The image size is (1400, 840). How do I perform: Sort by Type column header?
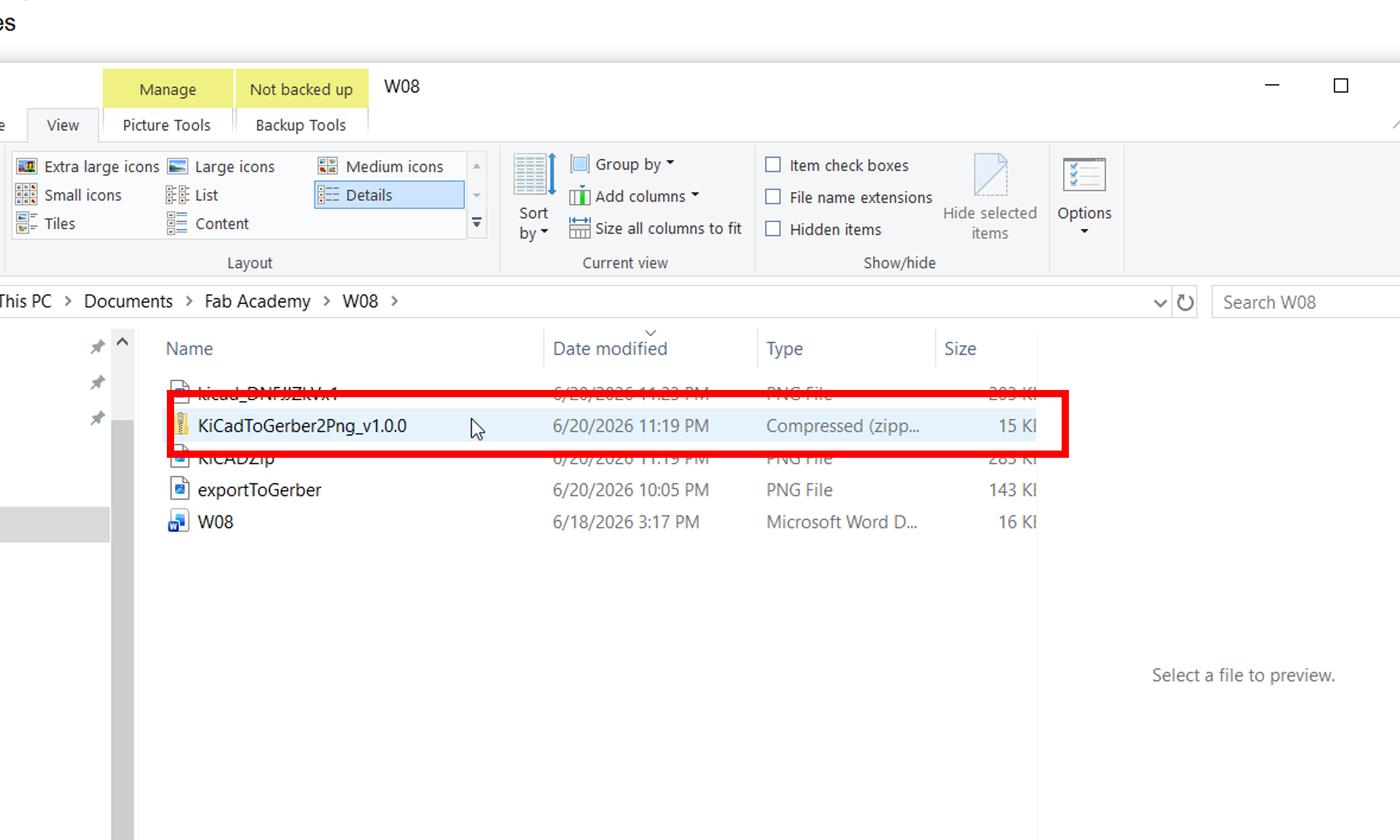tap(846, 348)
